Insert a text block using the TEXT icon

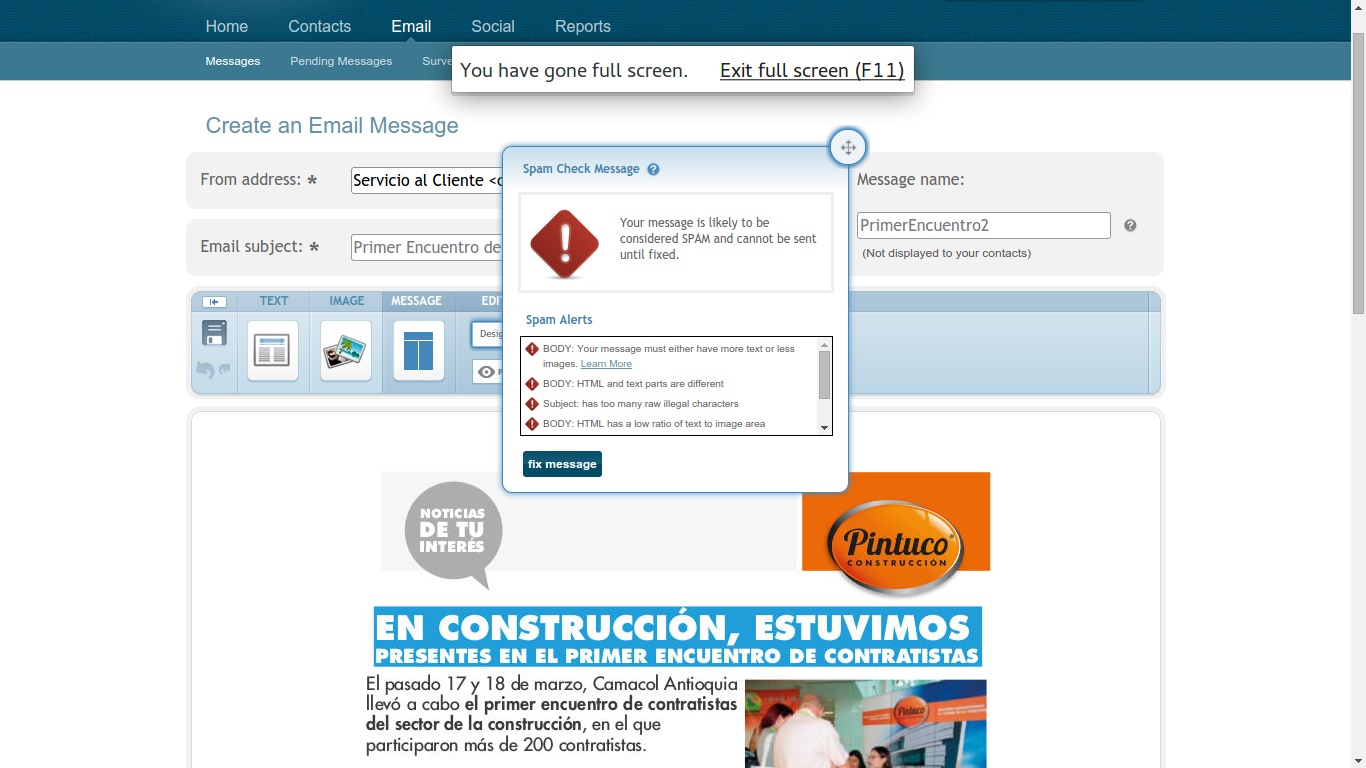point(273,351)
